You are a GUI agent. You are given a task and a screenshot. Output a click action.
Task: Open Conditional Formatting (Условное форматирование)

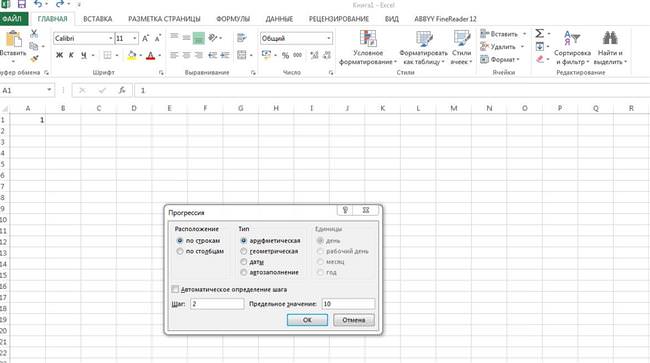tap(368, 48)
